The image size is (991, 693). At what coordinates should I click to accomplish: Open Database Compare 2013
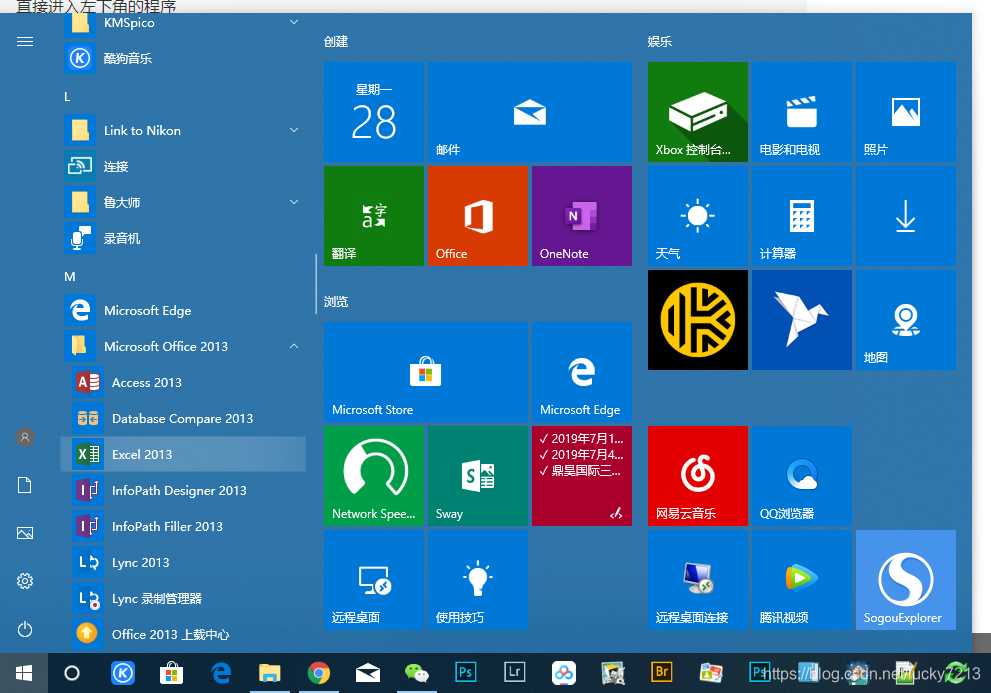click(183, 418)
